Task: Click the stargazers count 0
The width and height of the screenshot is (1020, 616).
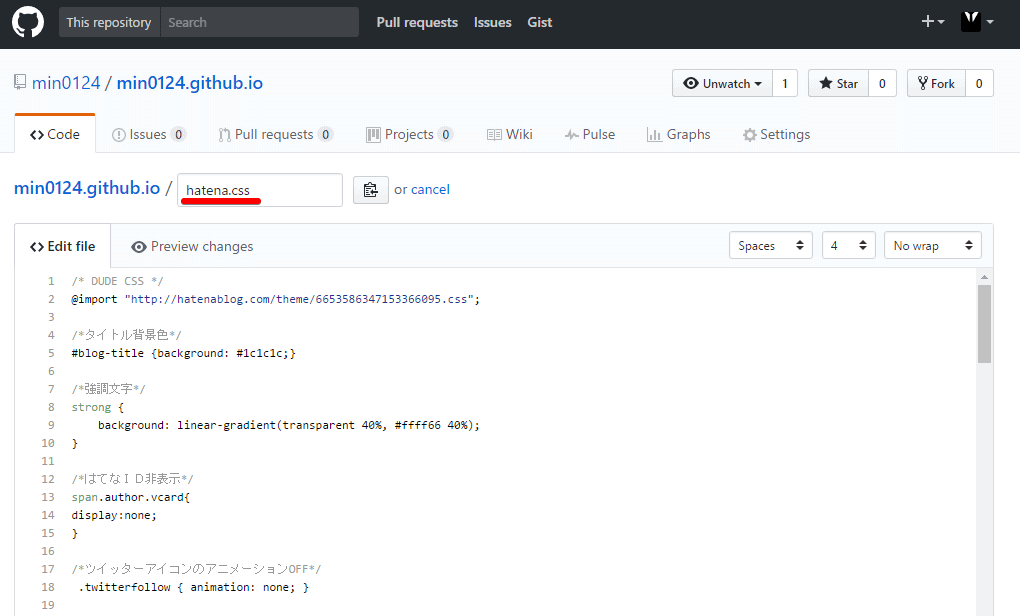Action: [x=882, y=83]
